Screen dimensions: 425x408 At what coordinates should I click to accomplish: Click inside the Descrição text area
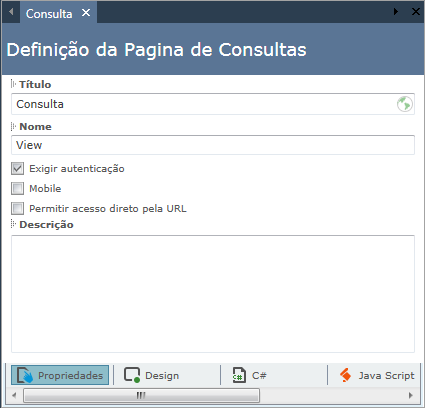[x=213, y=294]
